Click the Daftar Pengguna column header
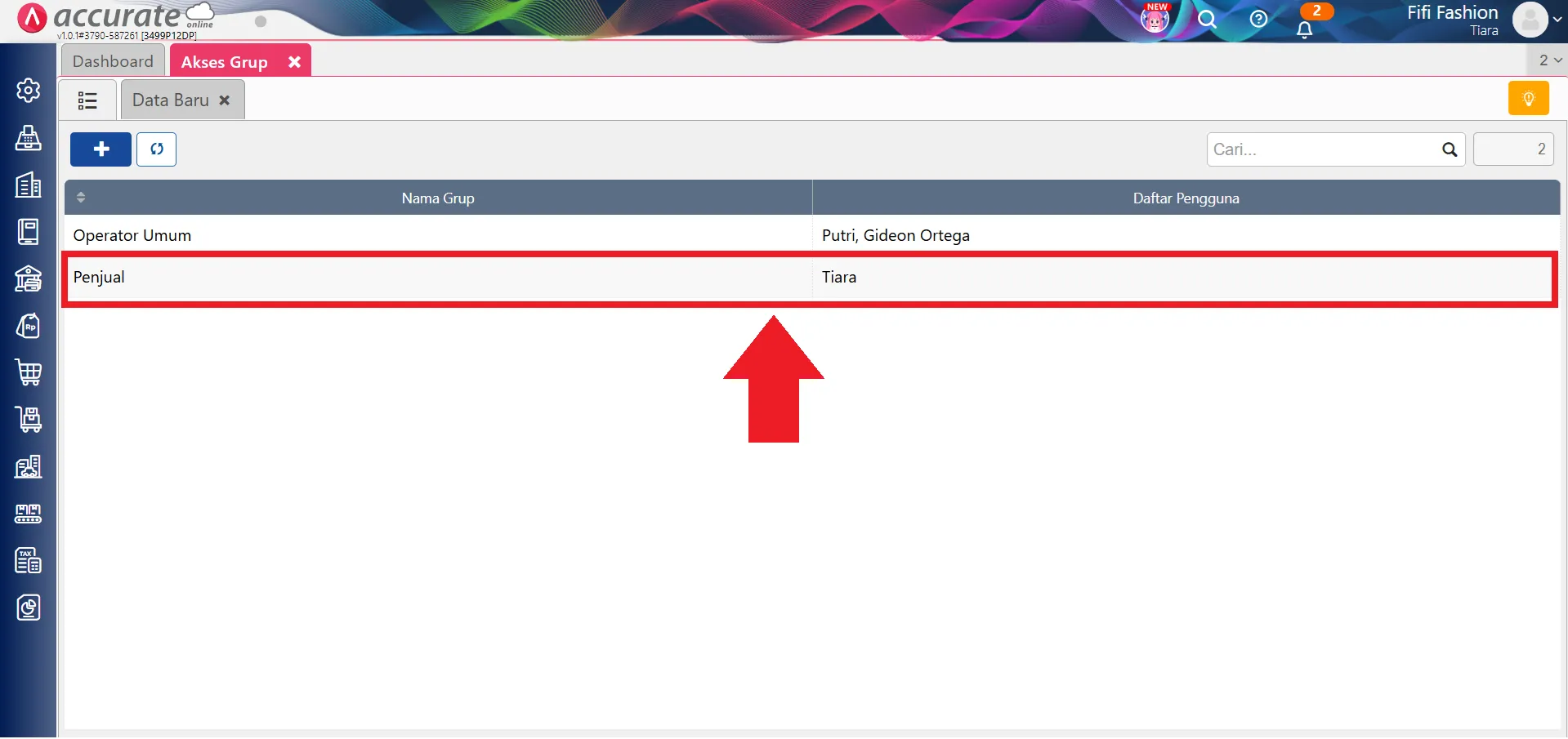Image resolution: width=1568 pixels, height=739 pixels. (1186, 198)
